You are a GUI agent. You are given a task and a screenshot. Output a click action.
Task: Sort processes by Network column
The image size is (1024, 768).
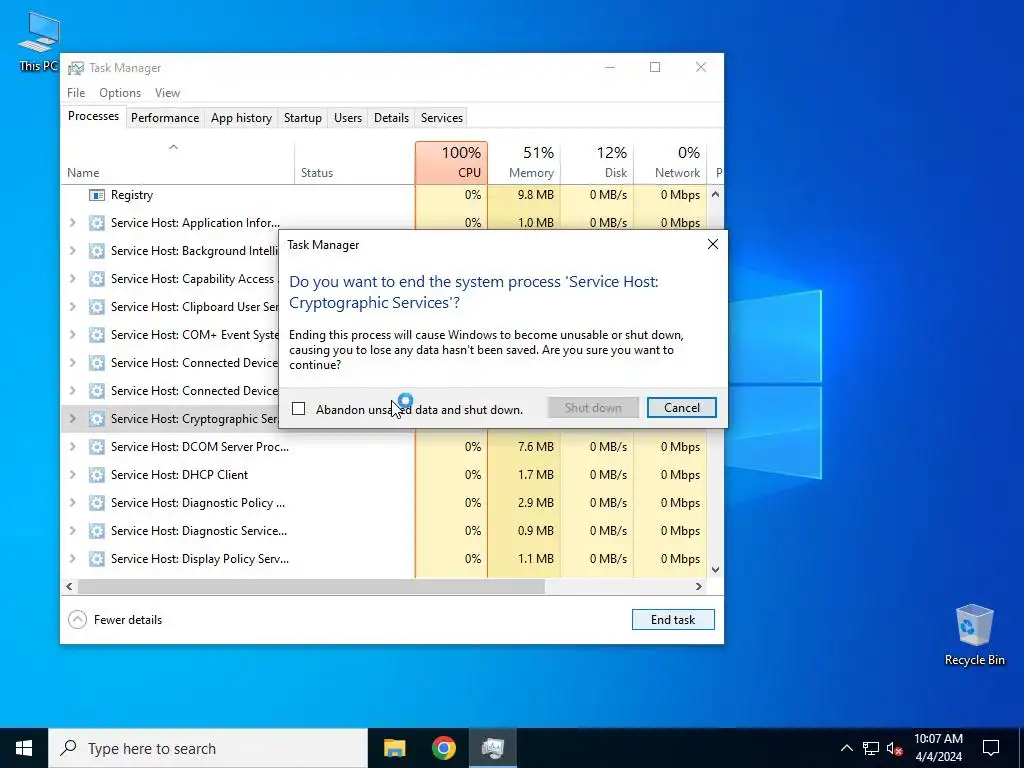point(670,163)
